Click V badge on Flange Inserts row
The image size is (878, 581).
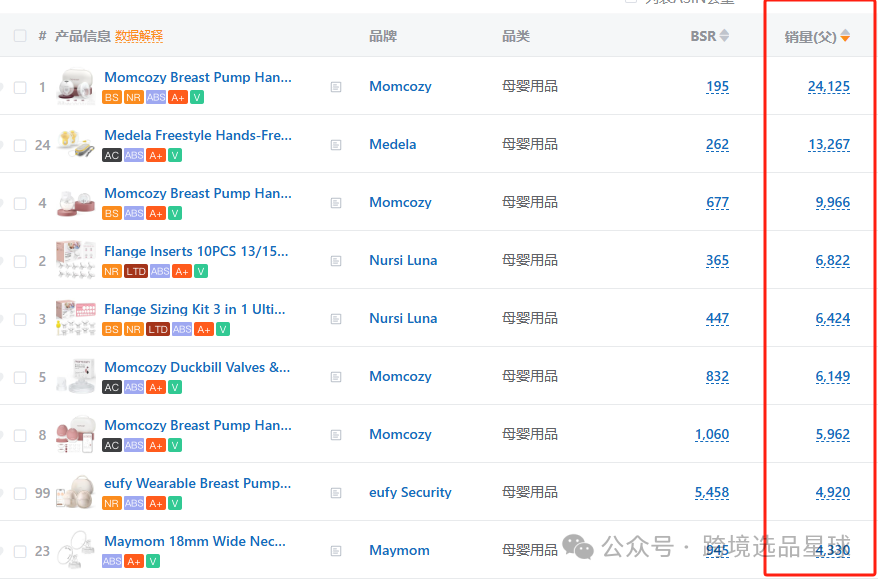click(x=200, y=271)
